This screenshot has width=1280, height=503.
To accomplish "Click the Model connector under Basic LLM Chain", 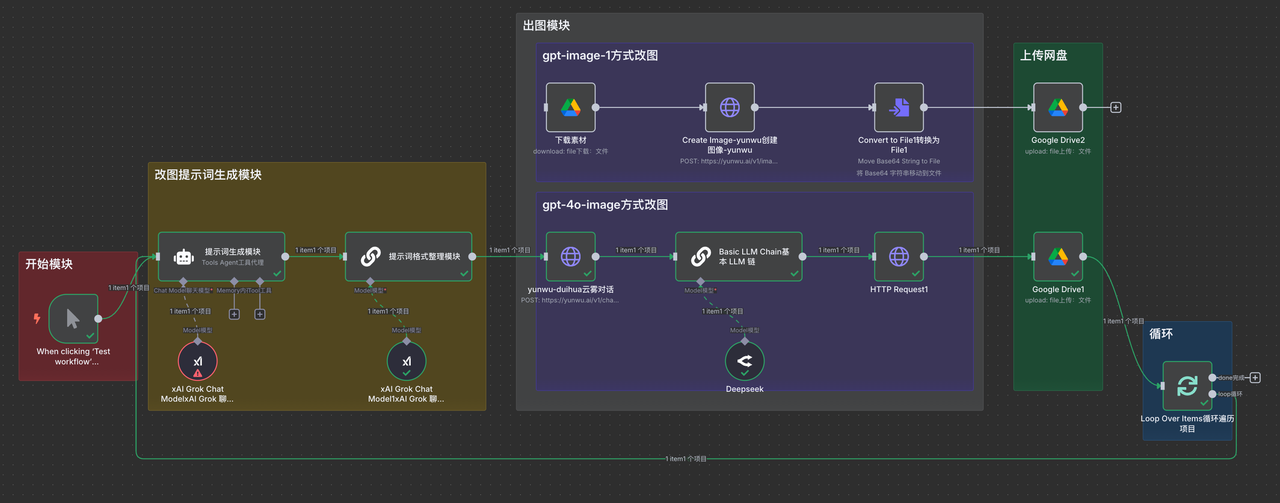I will point(699,282).
